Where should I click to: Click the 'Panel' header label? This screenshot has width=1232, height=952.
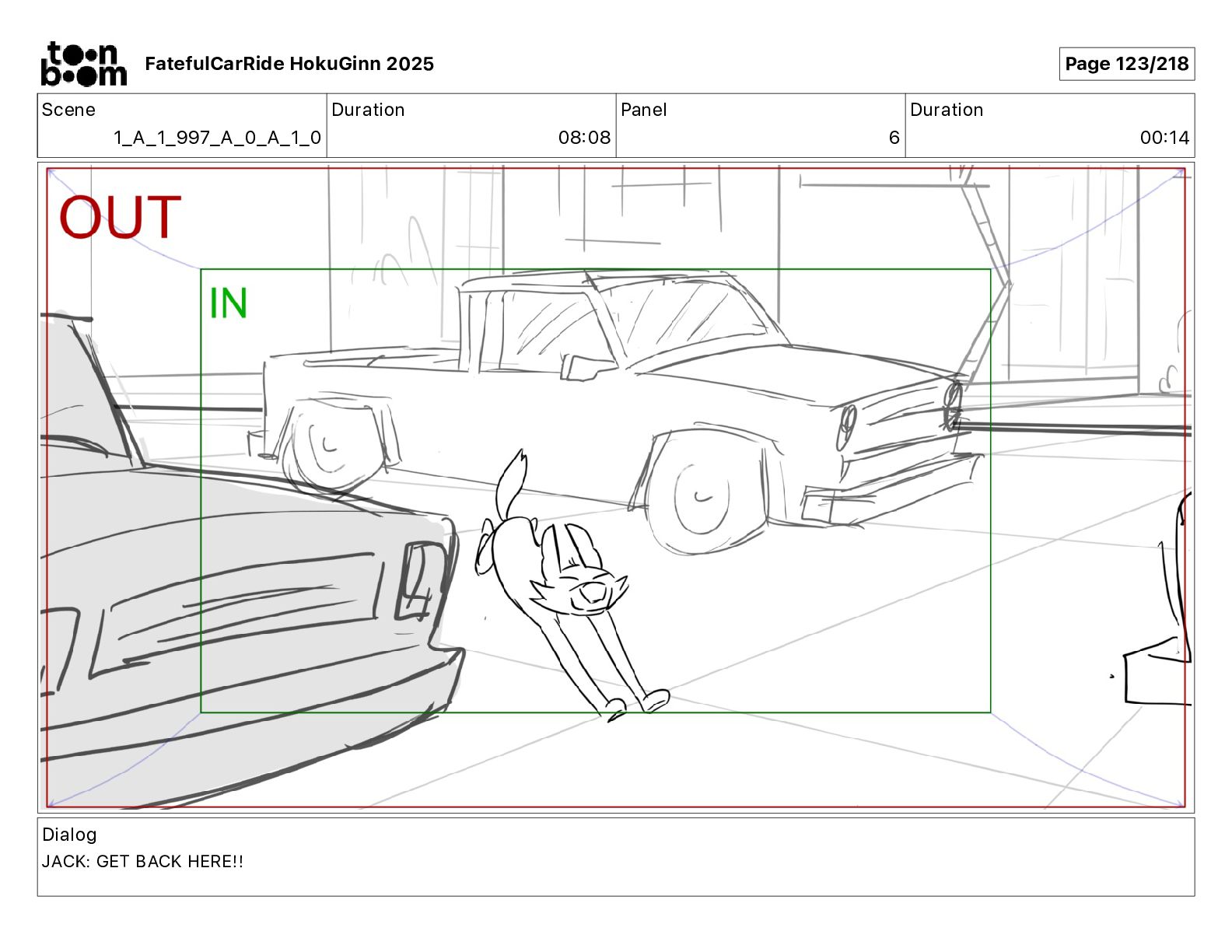[x=644, y=110]
